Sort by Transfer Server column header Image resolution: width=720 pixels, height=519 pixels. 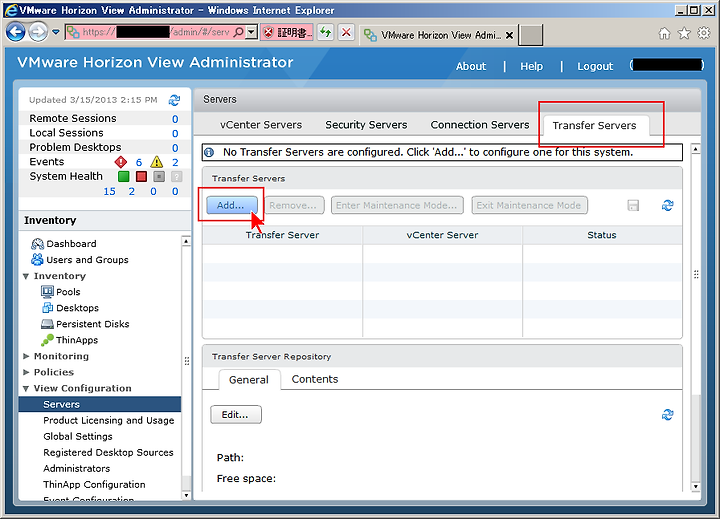click(282, 235)
